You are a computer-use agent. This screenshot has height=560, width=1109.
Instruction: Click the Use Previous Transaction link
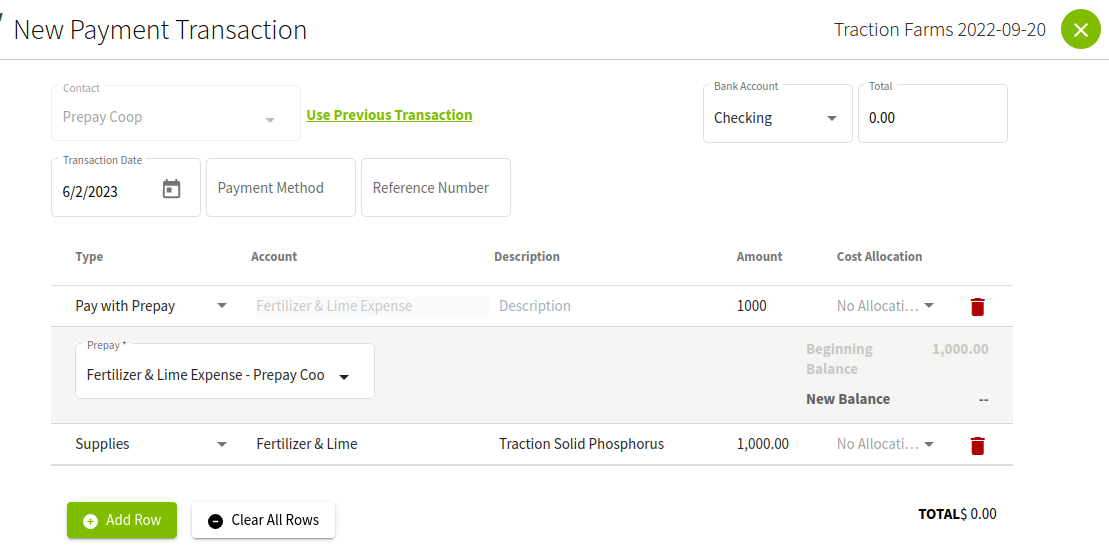tap(389, 115)
